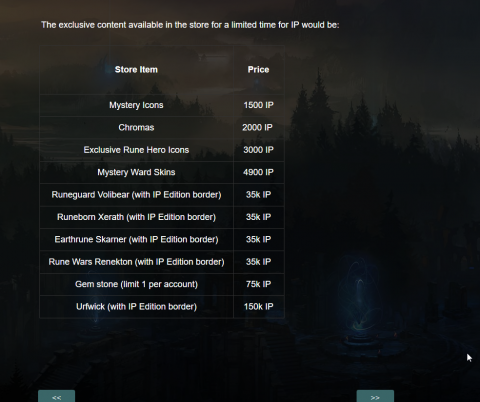This screenshot has height=402, width=480.
Task: Click the Price column header
Action: click(x=259, y=70)
